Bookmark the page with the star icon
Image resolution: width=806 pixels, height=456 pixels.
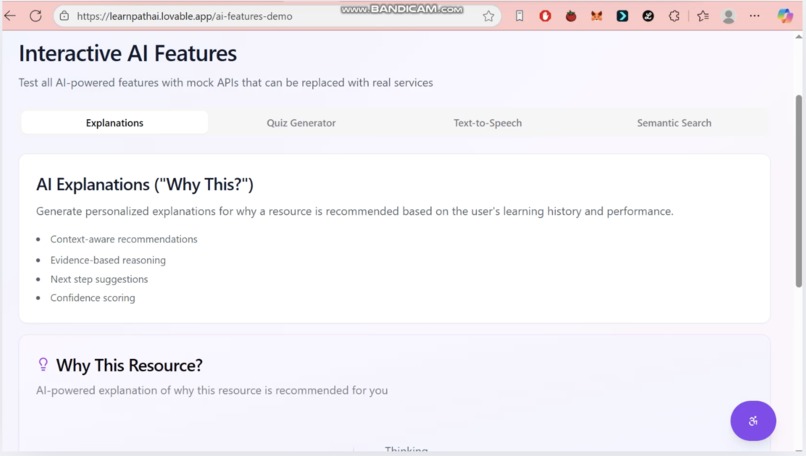488,16
